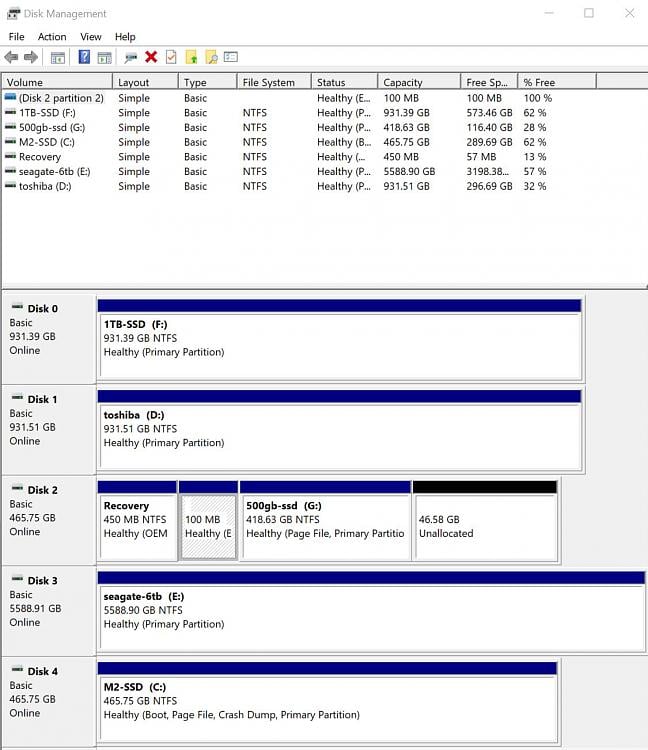Click the Disk Management title bar app icon
648x750 pixels.
click(x=13, y=13)
